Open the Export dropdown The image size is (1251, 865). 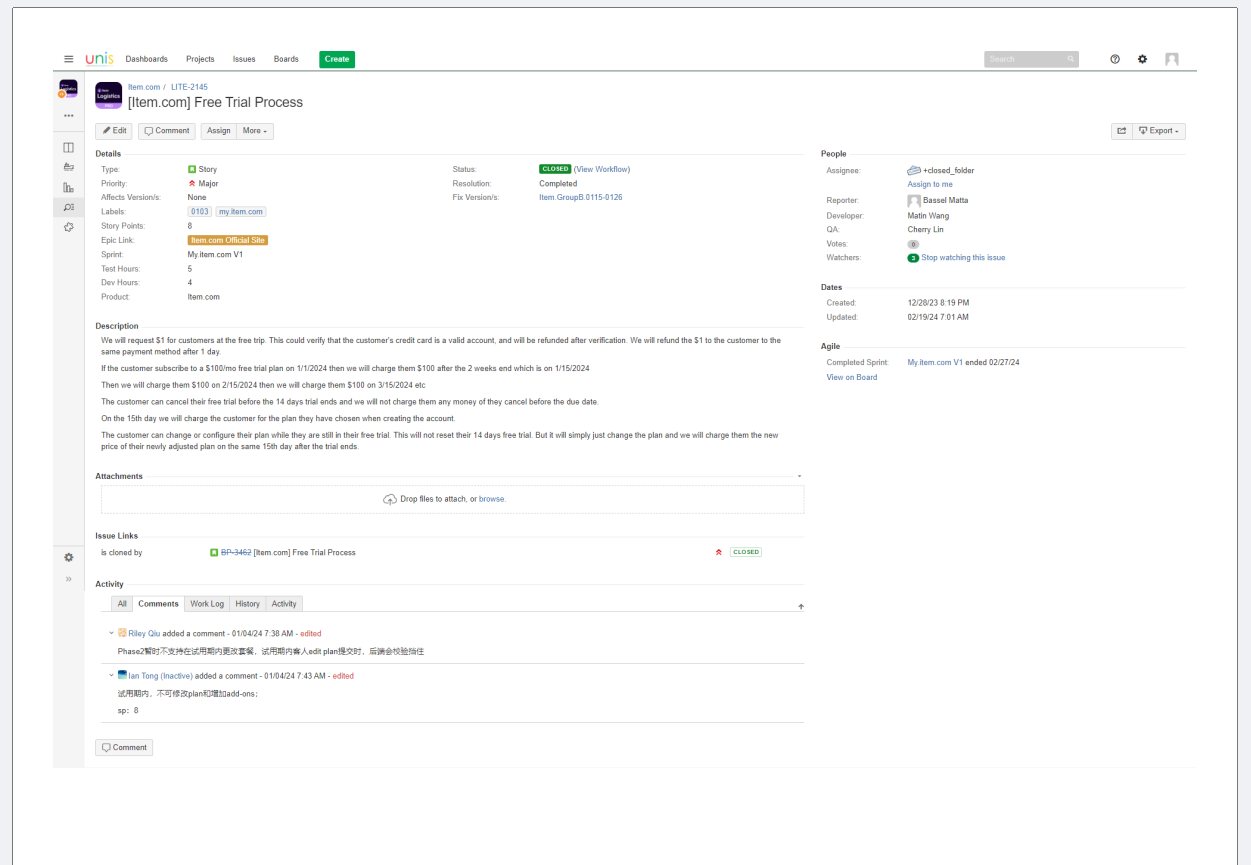[1159, 131]
